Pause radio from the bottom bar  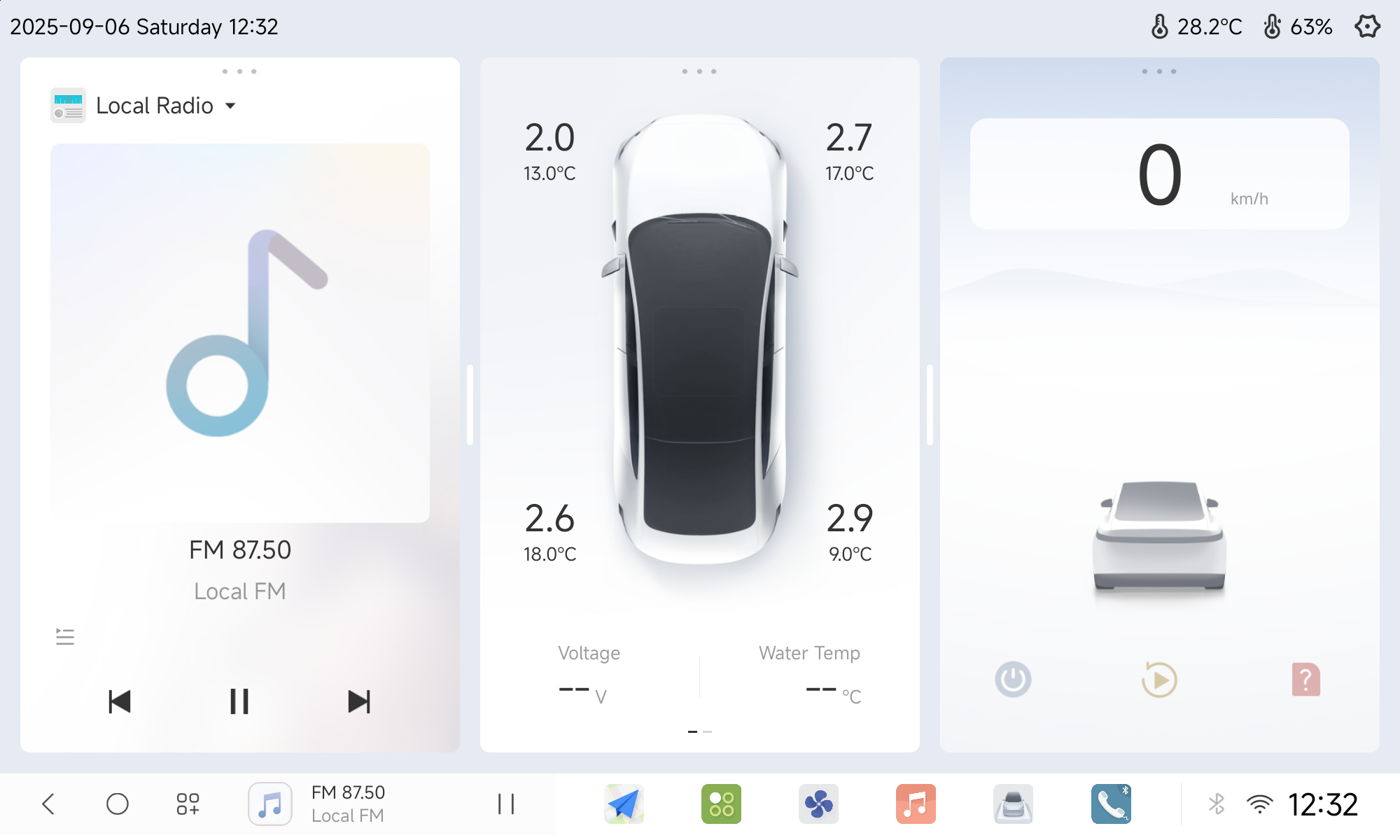(505, 804)
